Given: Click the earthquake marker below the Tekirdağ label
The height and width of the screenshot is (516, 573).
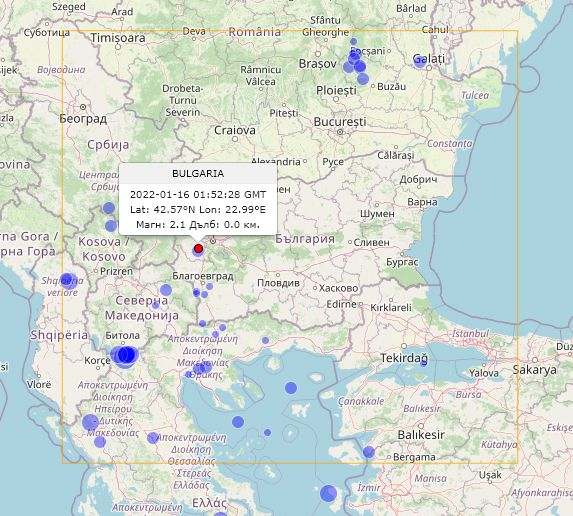Looking at the screenshot, I should (x=424, y=363).
